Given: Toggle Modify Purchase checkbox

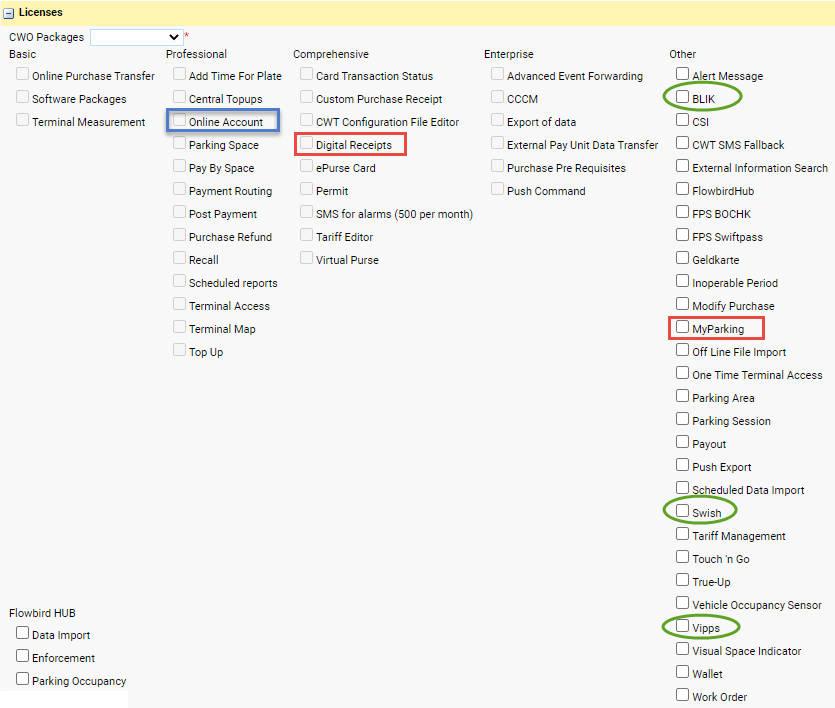Looking at the screenshot, I should point(682,303).
